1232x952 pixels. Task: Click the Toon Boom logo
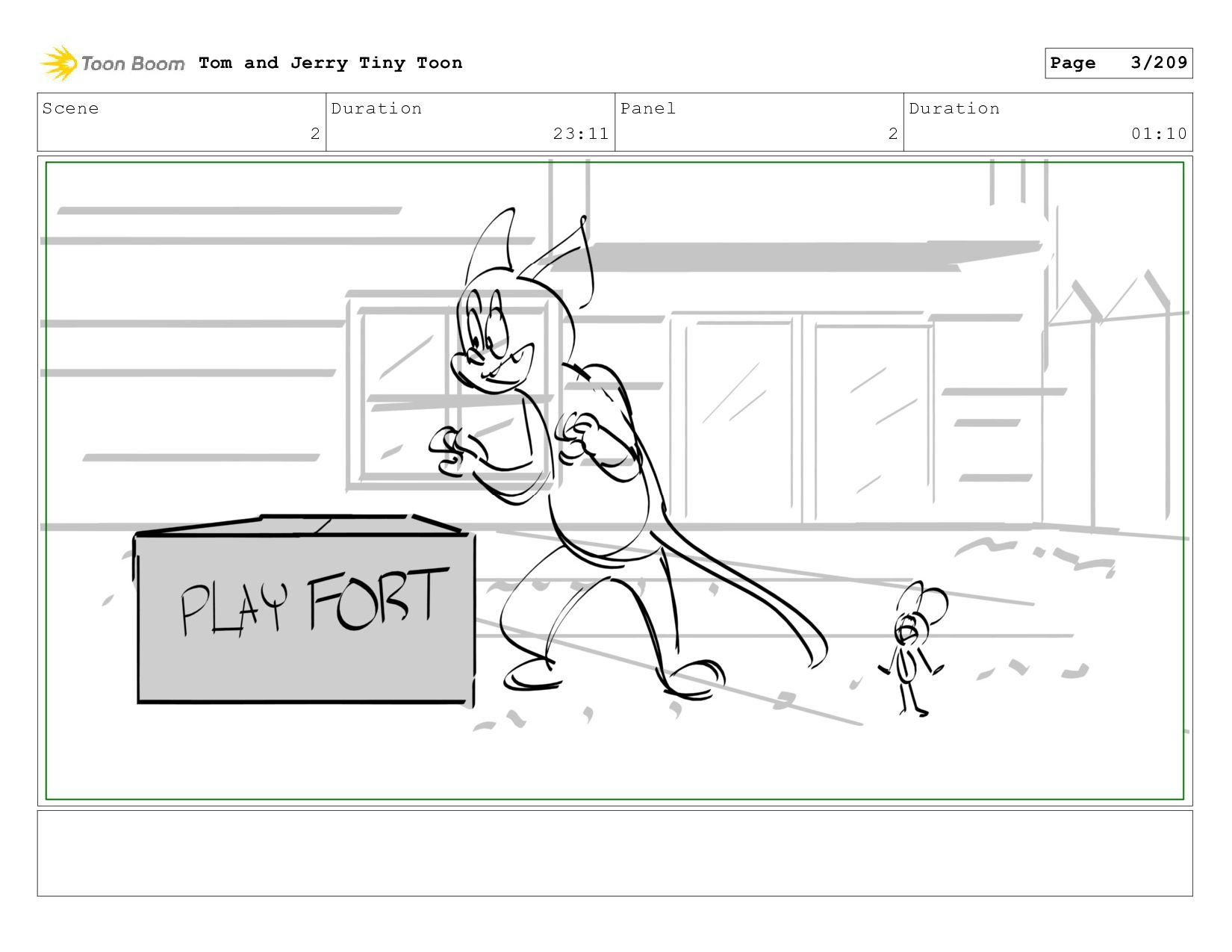pyautogui.click(x=112, y=63)
